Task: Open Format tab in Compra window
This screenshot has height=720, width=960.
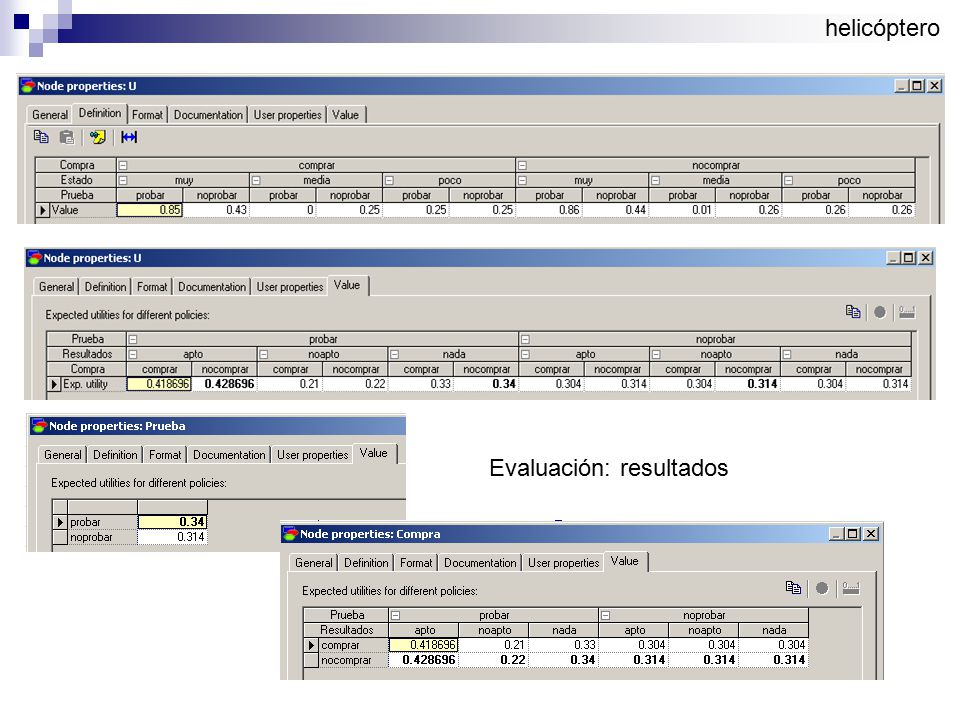Action: click(x=416, y=563)
